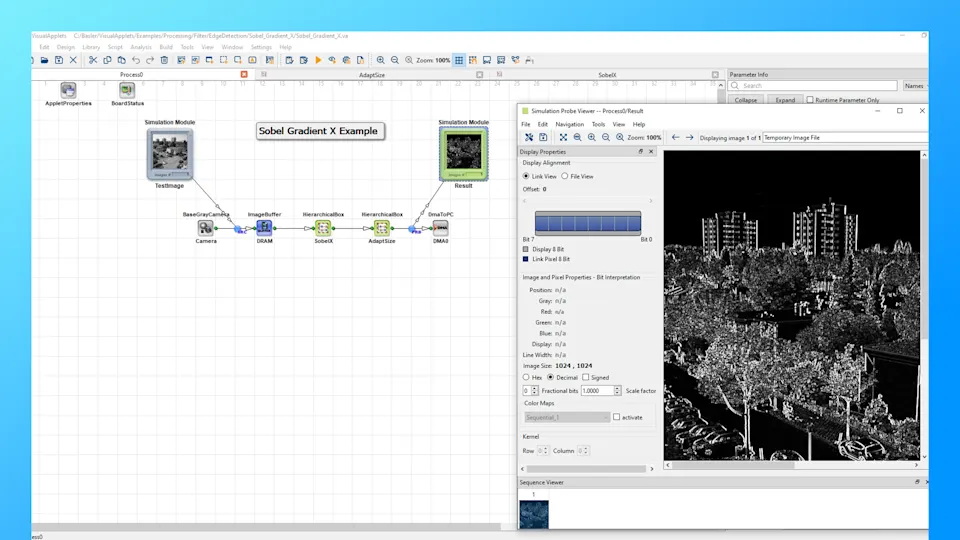
Task: Select the image thumbnail in Sequence Viewer
Action: [x=534, y=514]
